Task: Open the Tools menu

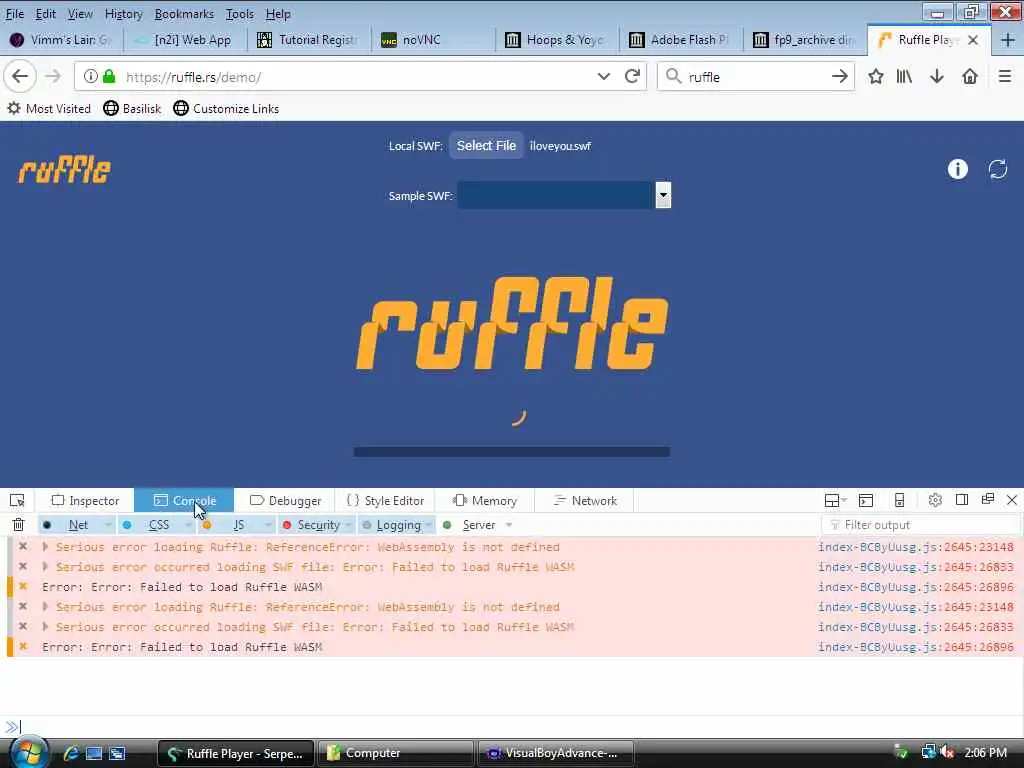Action: [240, 14]
